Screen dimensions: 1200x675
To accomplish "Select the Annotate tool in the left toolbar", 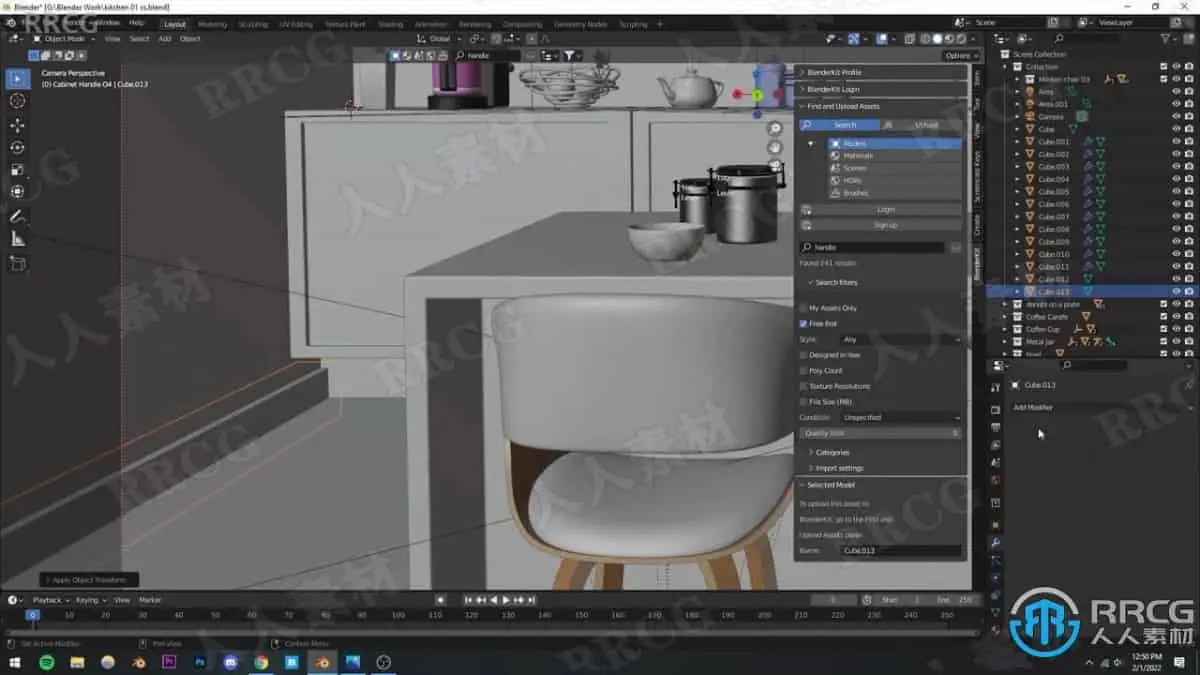I will pyautogui.click(x=16, y=215).
